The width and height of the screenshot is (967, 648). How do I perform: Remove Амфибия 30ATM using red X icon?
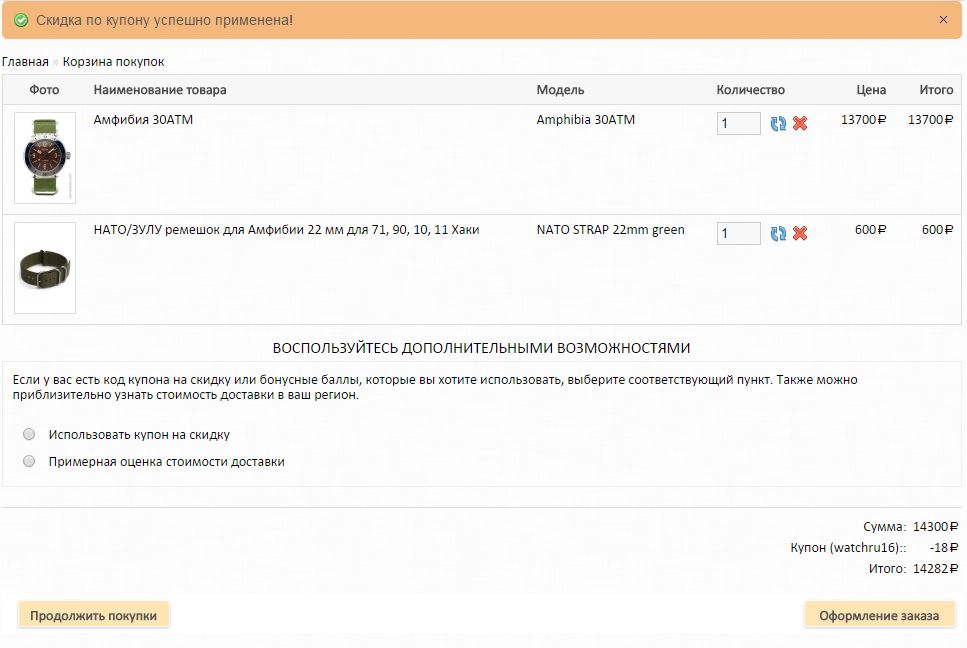click(x=800, y=124)
